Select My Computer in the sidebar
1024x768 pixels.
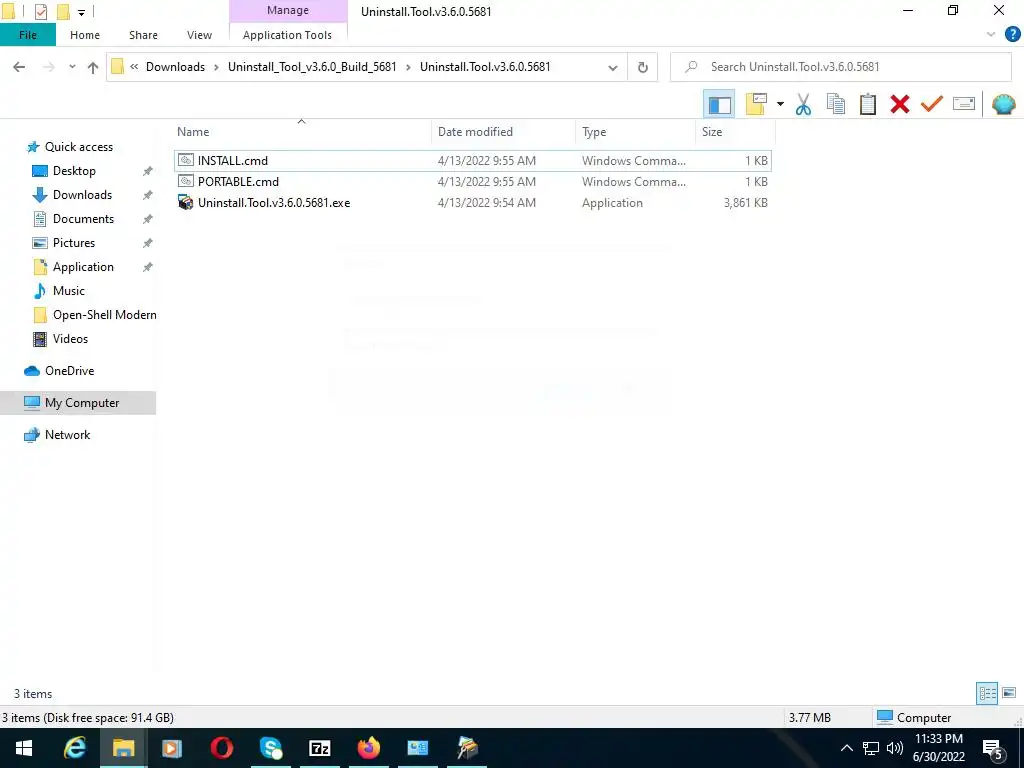click(78, 403)
